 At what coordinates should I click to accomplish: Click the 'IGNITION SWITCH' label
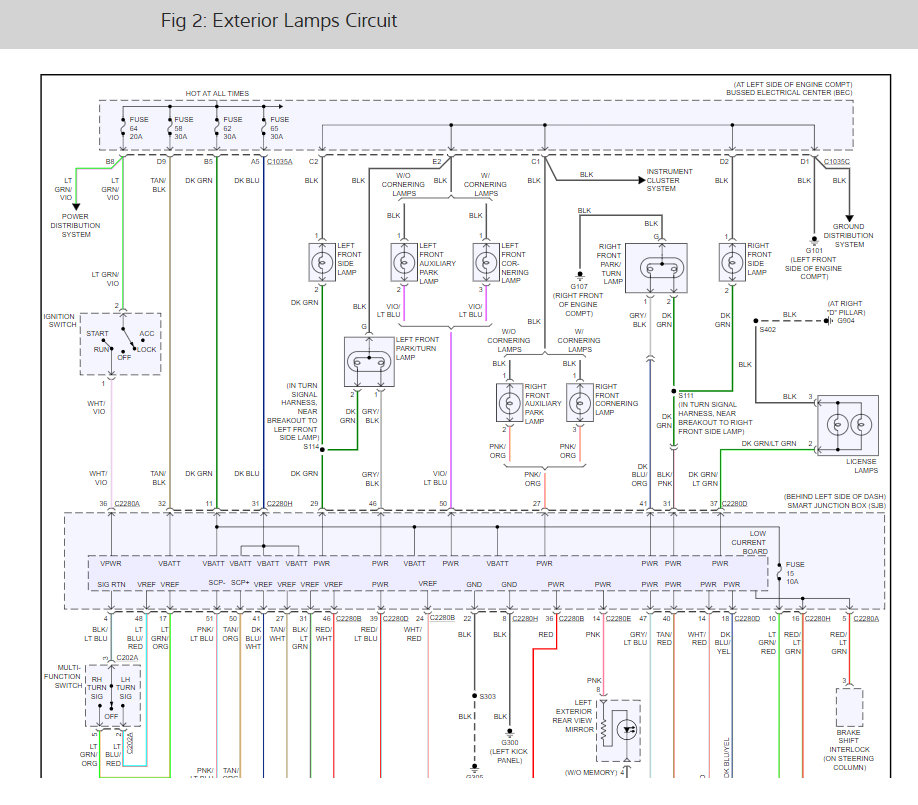click(60, 320)
